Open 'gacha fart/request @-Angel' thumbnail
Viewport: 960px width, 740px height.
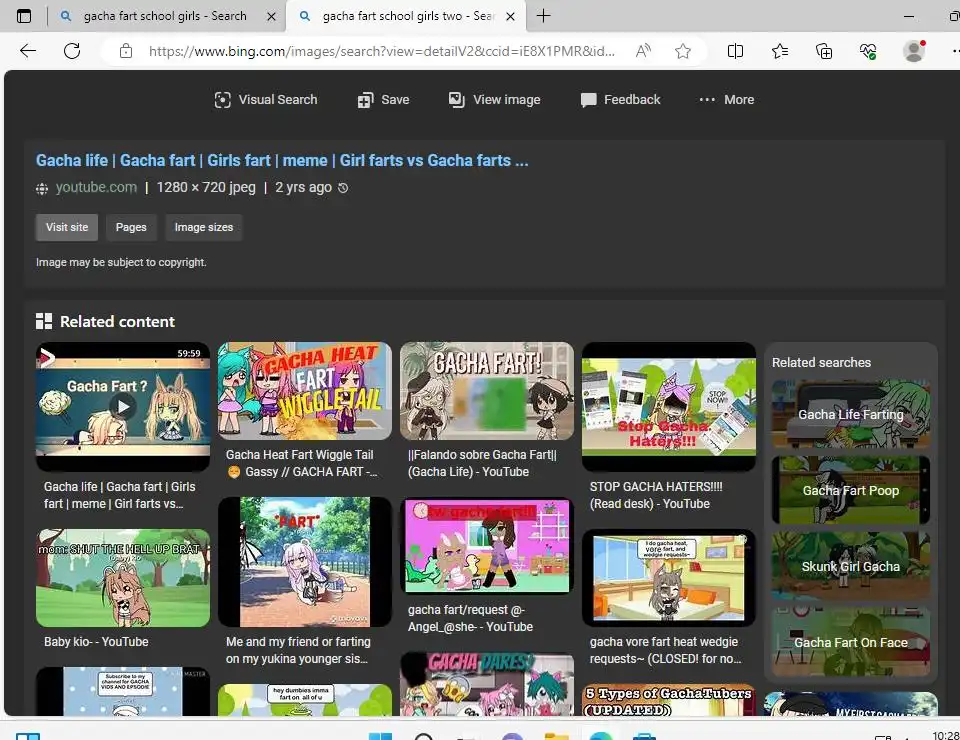point(487,545)
